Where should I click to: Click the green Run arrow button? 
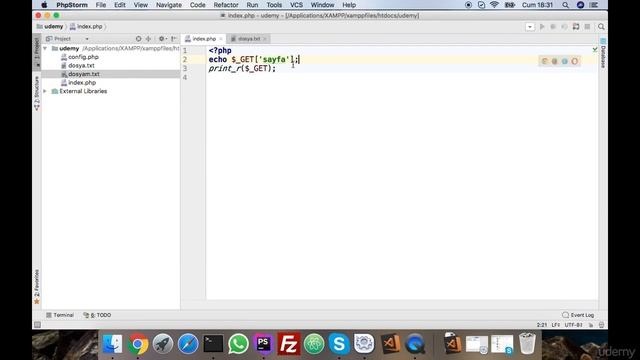[542, 27]
